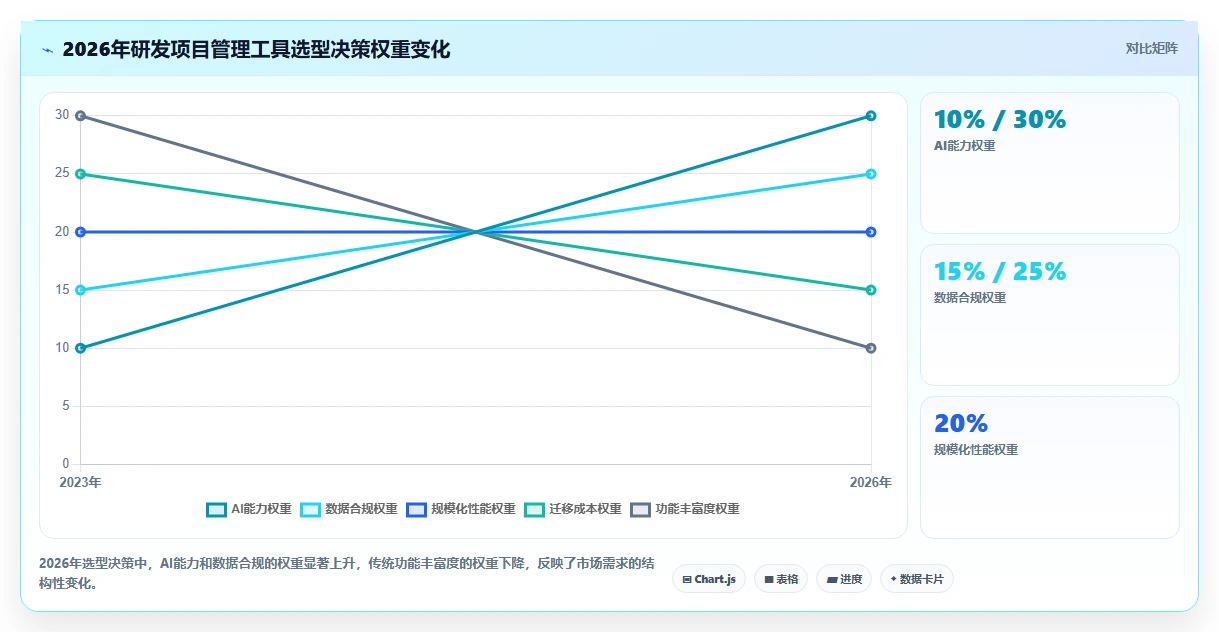Click the 2026 point of AI能力 at 30
This screenshot has height=632, width=1219.
coord(871,116)
